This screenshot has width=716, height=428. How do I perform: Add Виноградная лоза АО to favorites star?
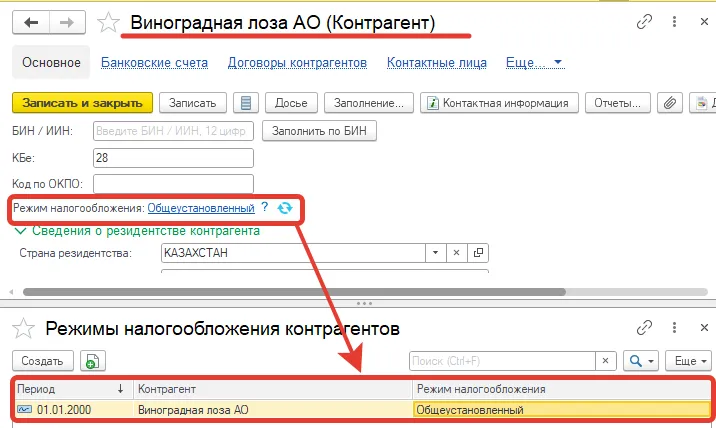point(108,22)
